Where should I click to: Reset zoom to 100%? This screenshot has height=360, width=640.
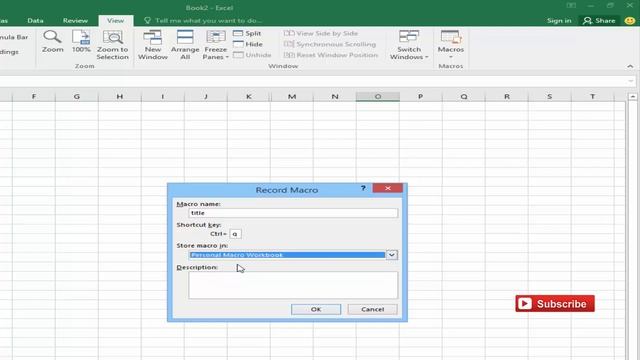coord(81,42)
